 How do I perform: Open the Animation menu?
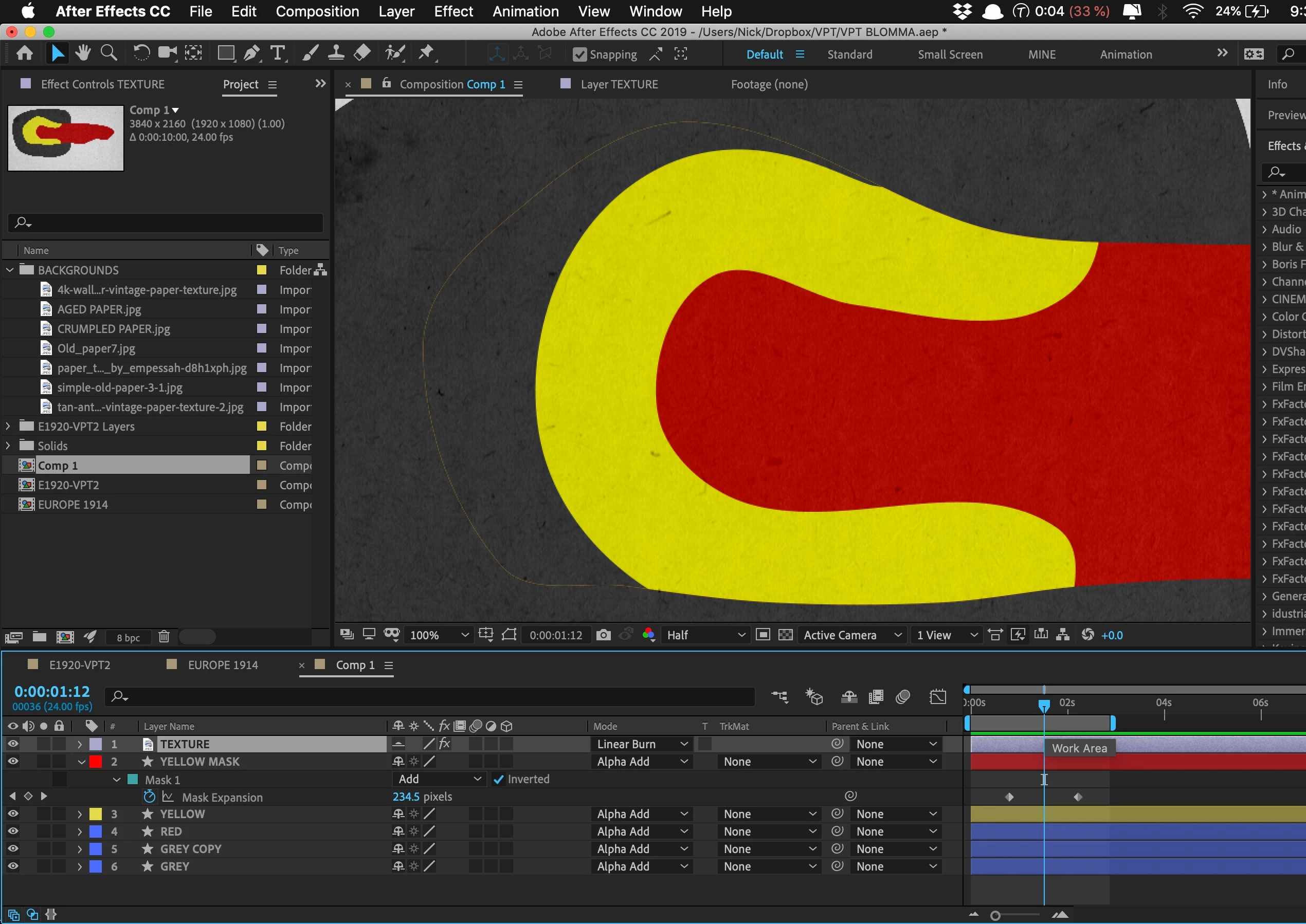[x=525, y=11]
